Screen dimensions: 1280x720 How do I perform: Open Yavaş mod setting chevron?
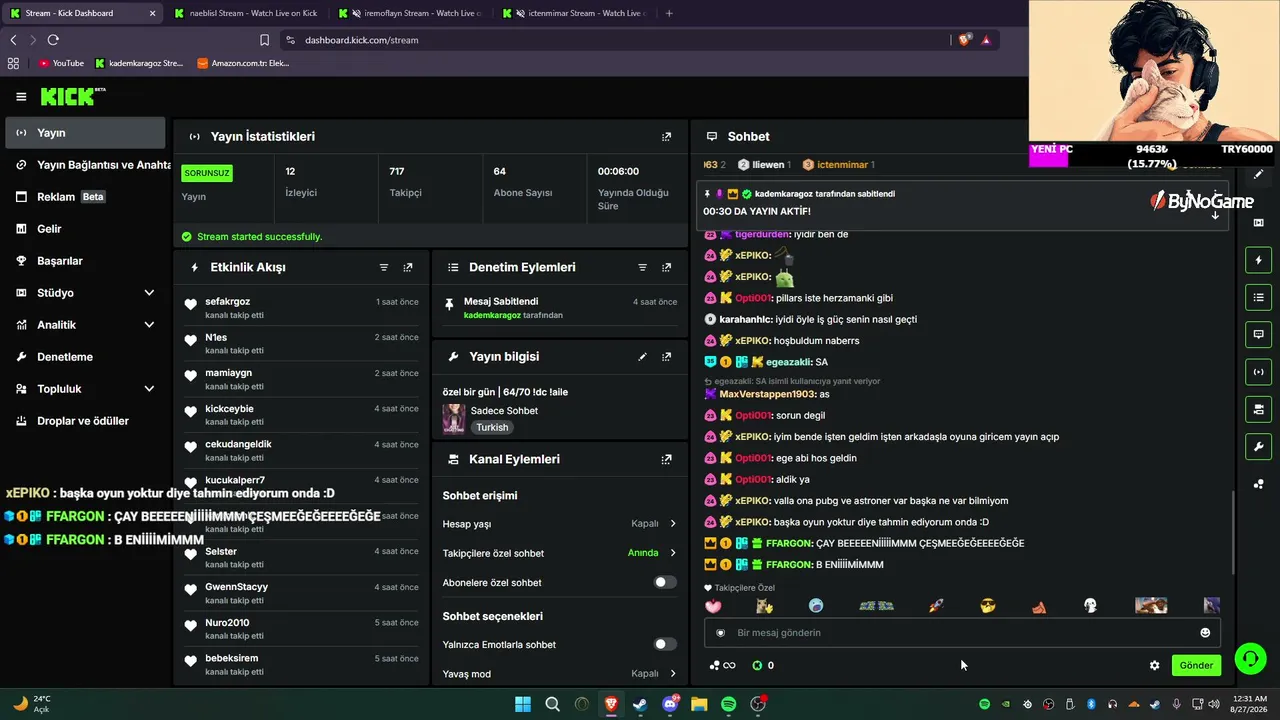click(x=673, y=674)
